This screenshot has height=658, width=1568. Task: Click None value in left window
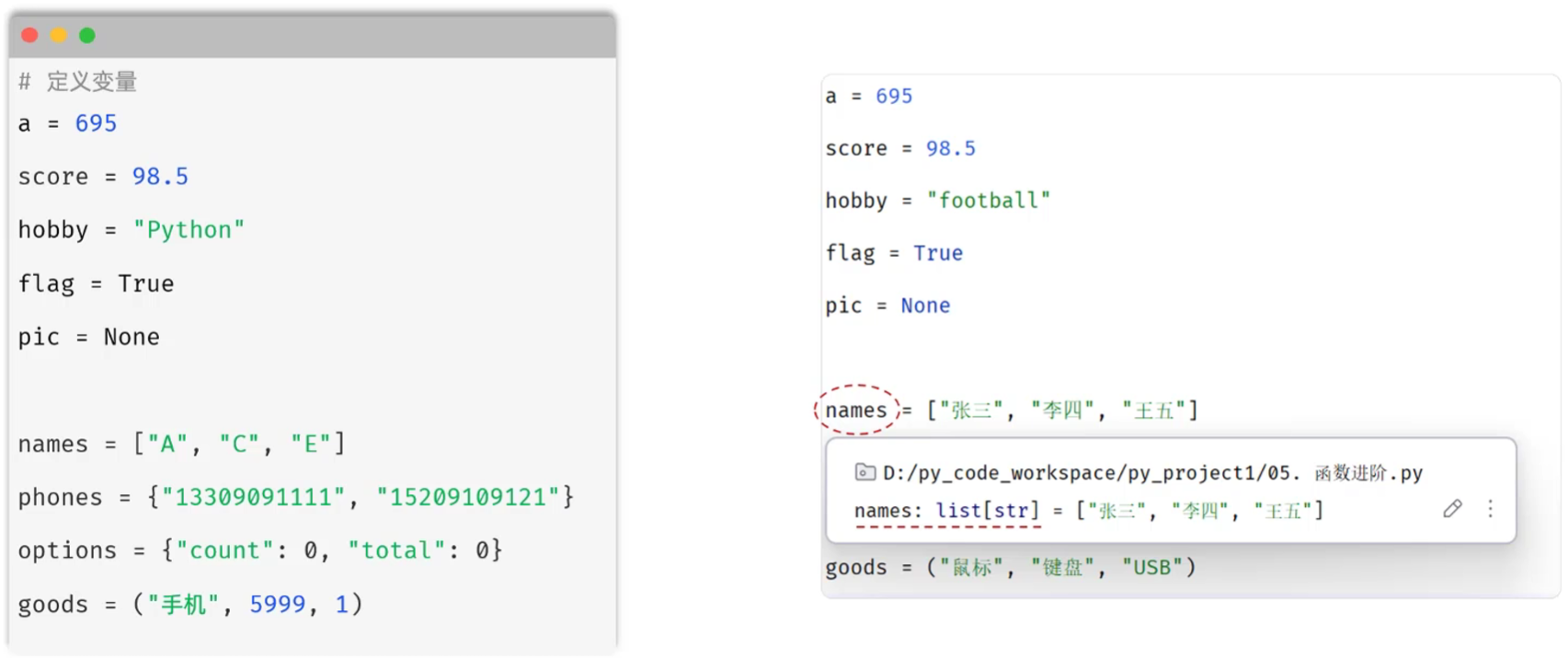[x=132, y=337]
